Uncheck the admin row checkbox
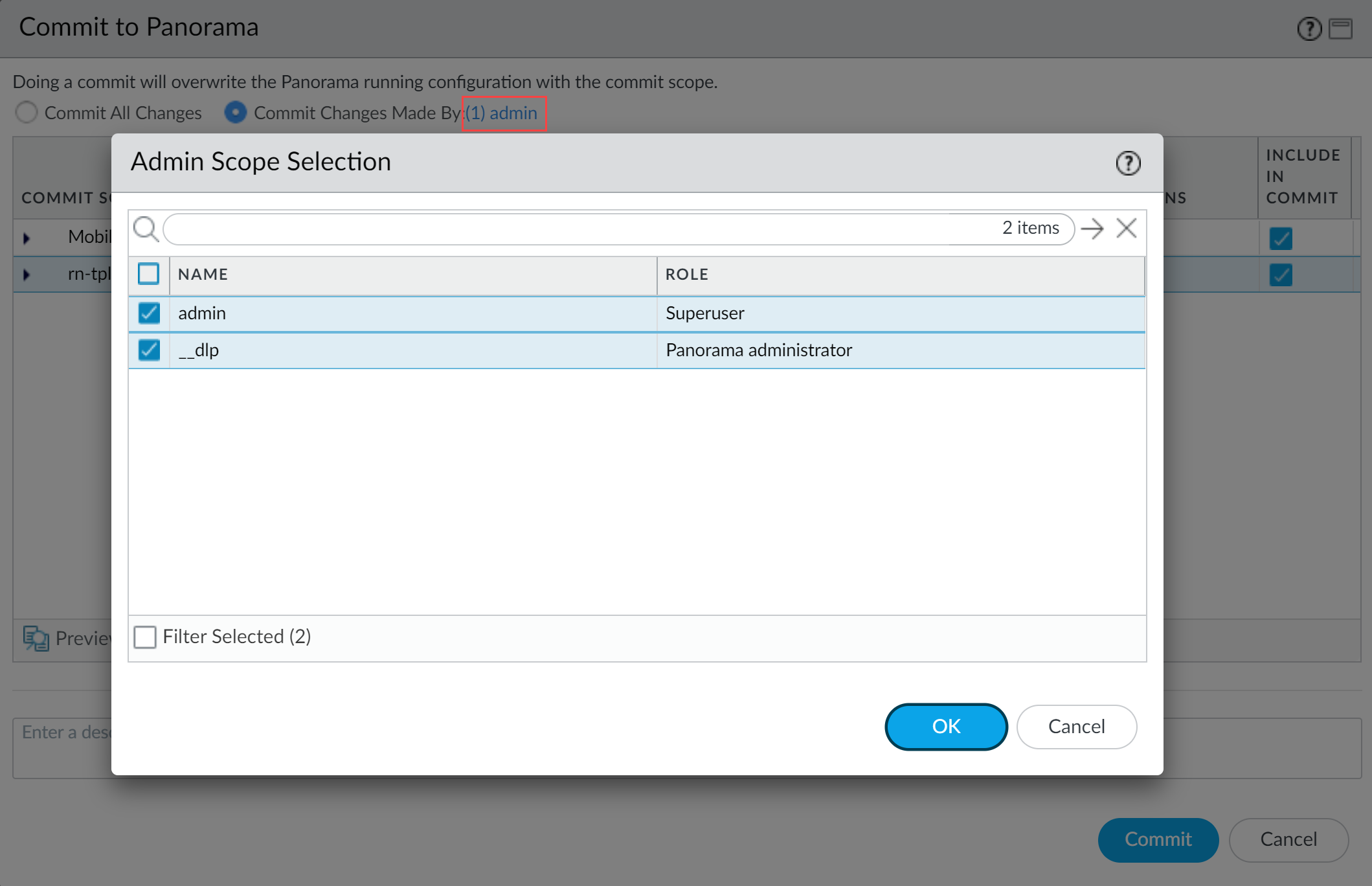Viewport: 1372px width, 886px height. click(x=149, y=313)
